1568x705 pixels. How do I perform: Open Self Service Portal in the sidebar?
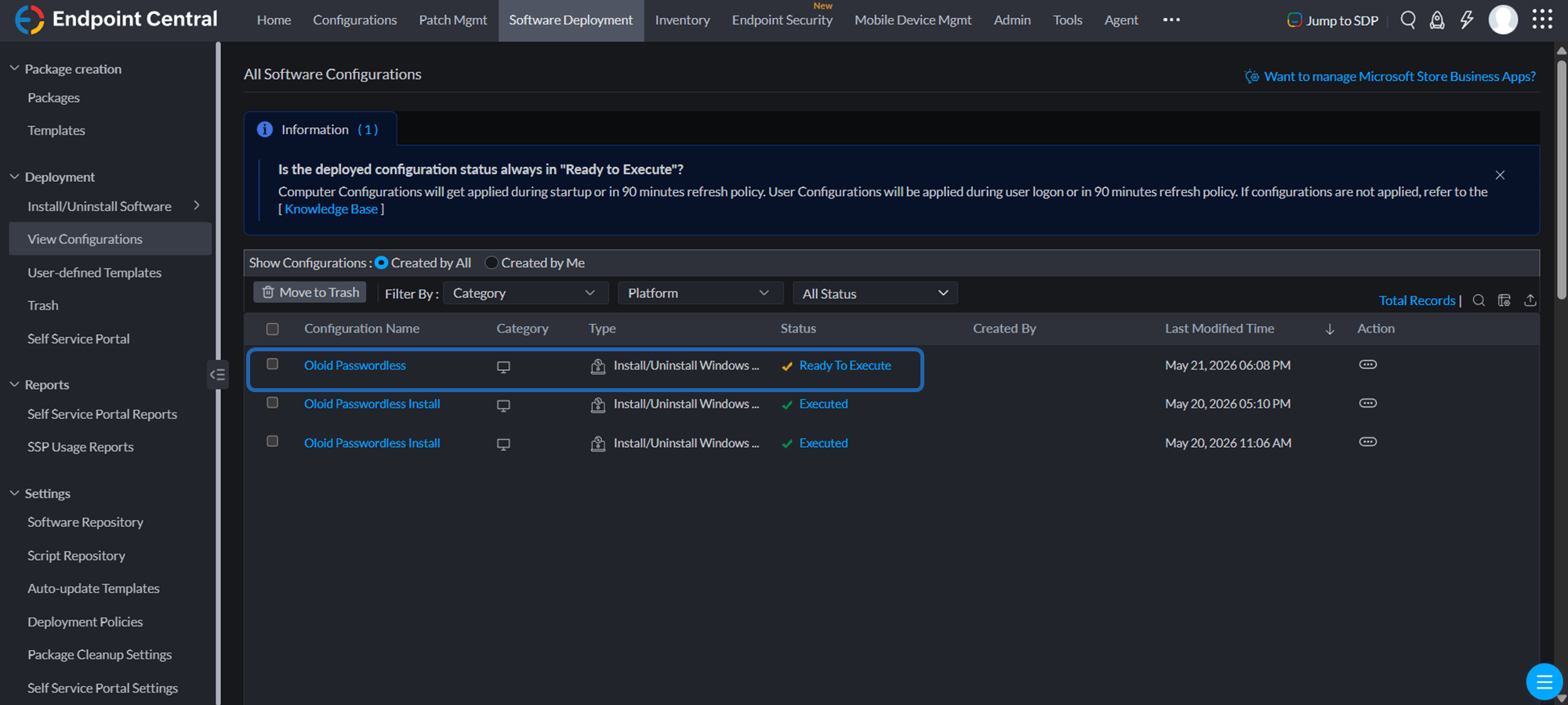(x=78, y=339)
